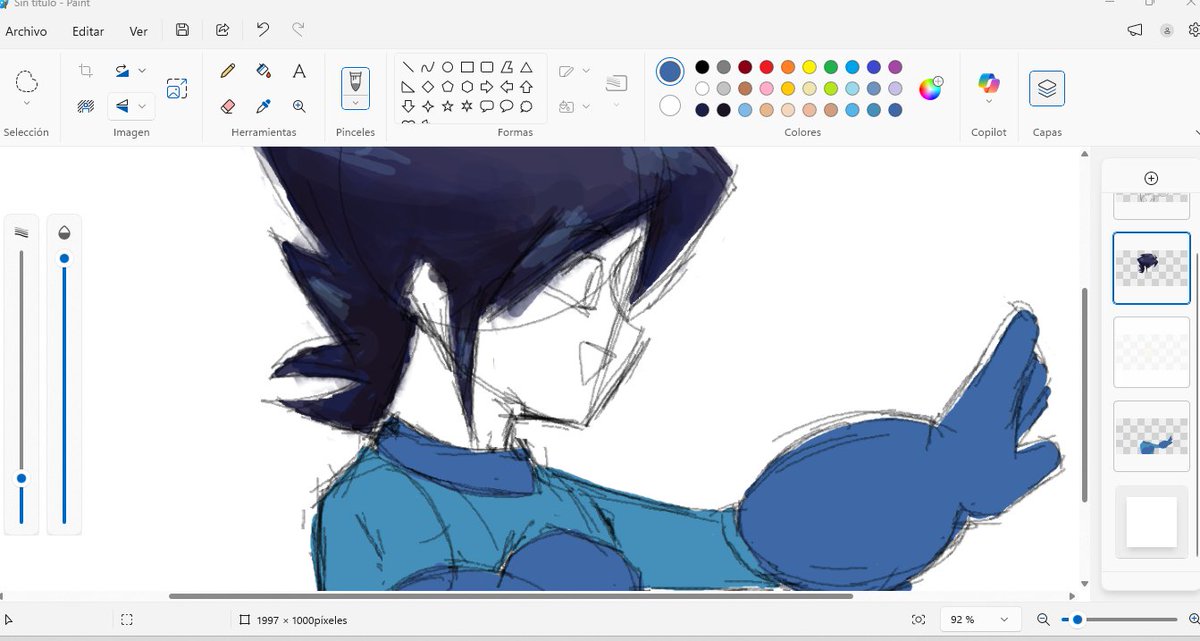Select the free-form Selection tool
The width and height of the screenshot is (1200, 641).
pyautogui.click(x=27, y=81)
